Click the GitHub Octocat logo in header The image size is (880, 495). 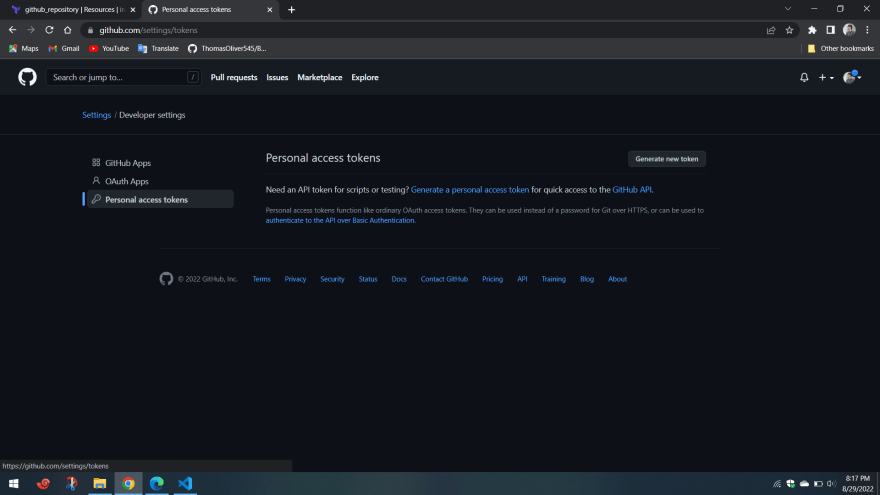click(x=27, y=77)
